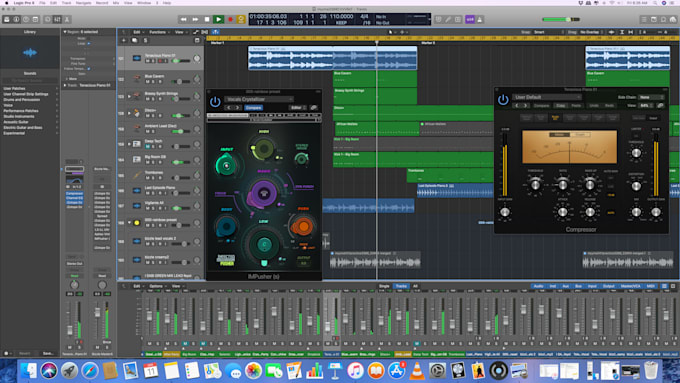Click the Fast Forward transport button
Viewport: 680px width, 383px height.
click(x=195, y=20)
